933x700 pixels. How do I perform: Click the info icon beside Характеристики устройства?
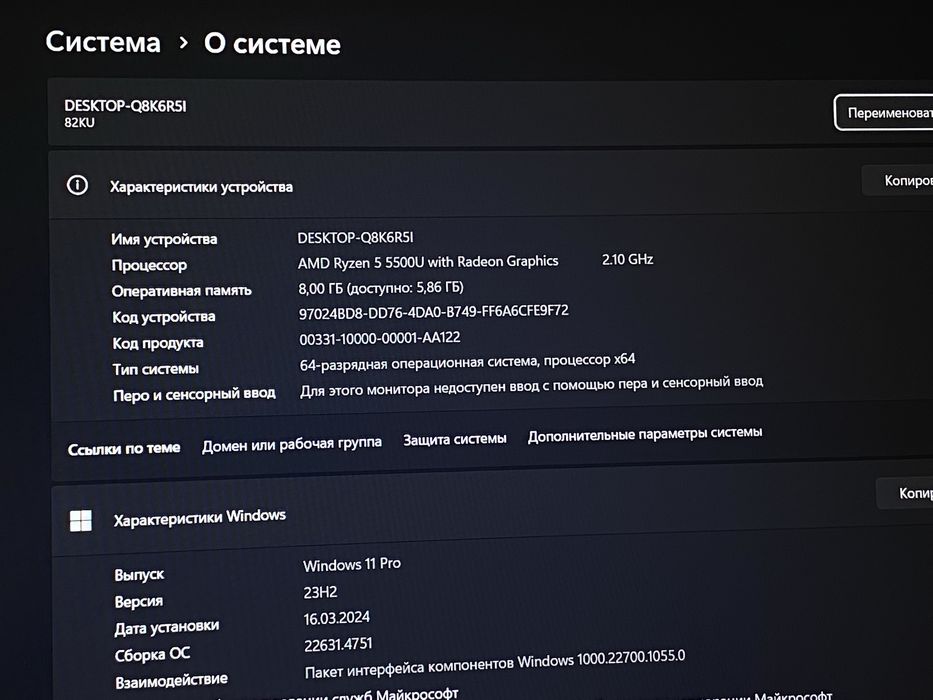[77, 185]
